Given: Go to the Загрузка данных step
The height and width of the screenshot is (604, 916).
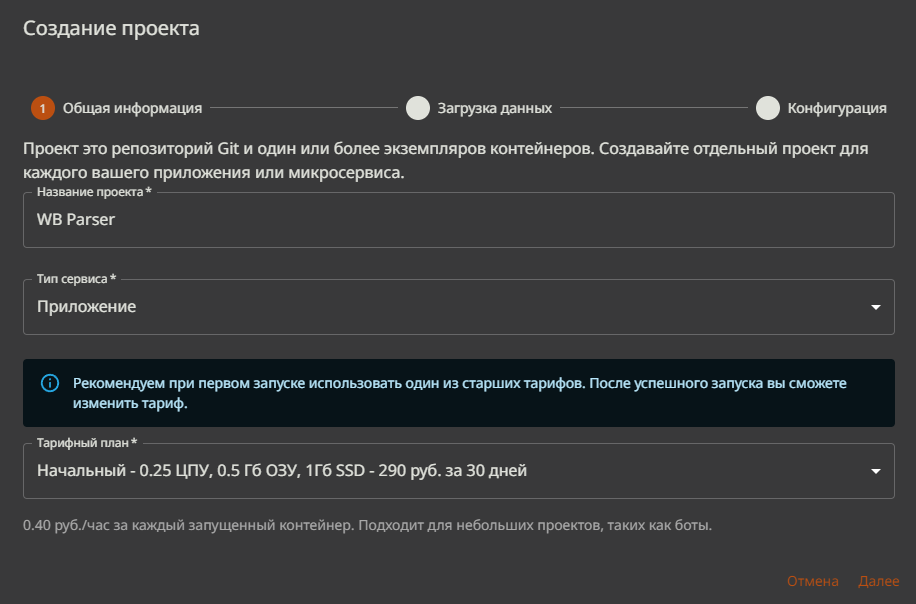Looking at the screenshot, I should tap(493, 108).
